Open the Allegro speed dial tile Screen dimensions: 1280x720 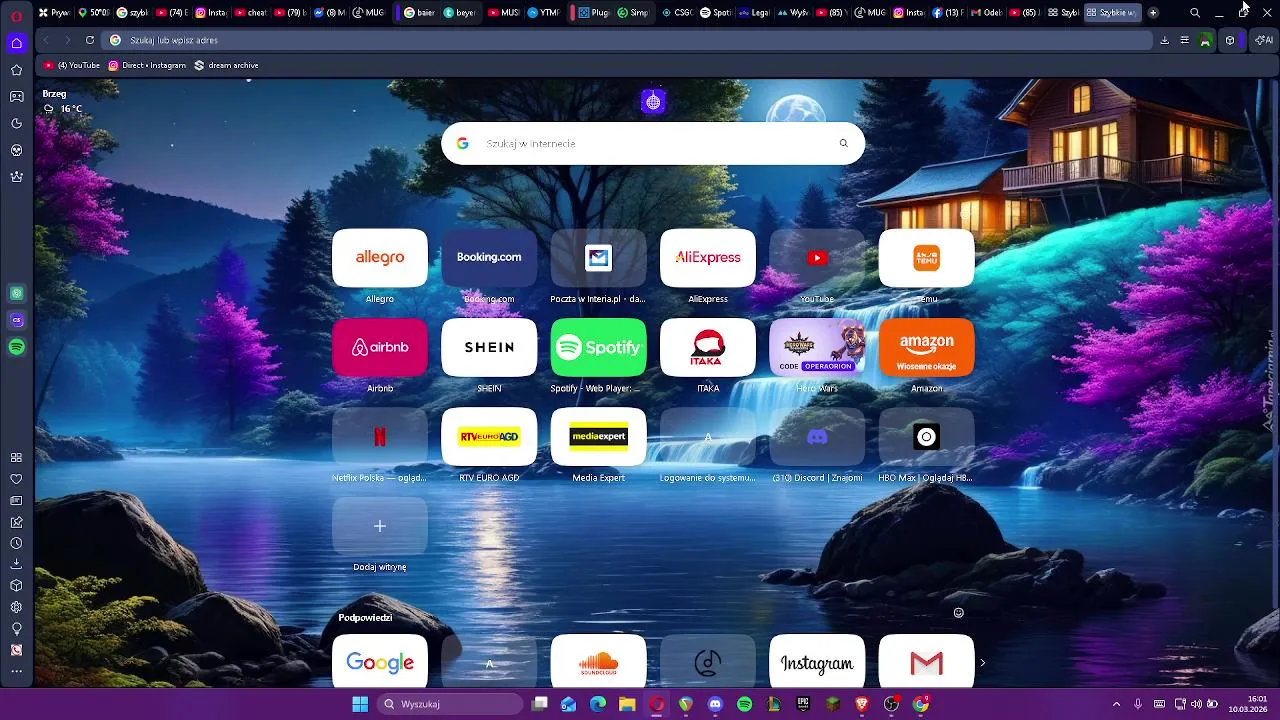[x=380, y=258]
